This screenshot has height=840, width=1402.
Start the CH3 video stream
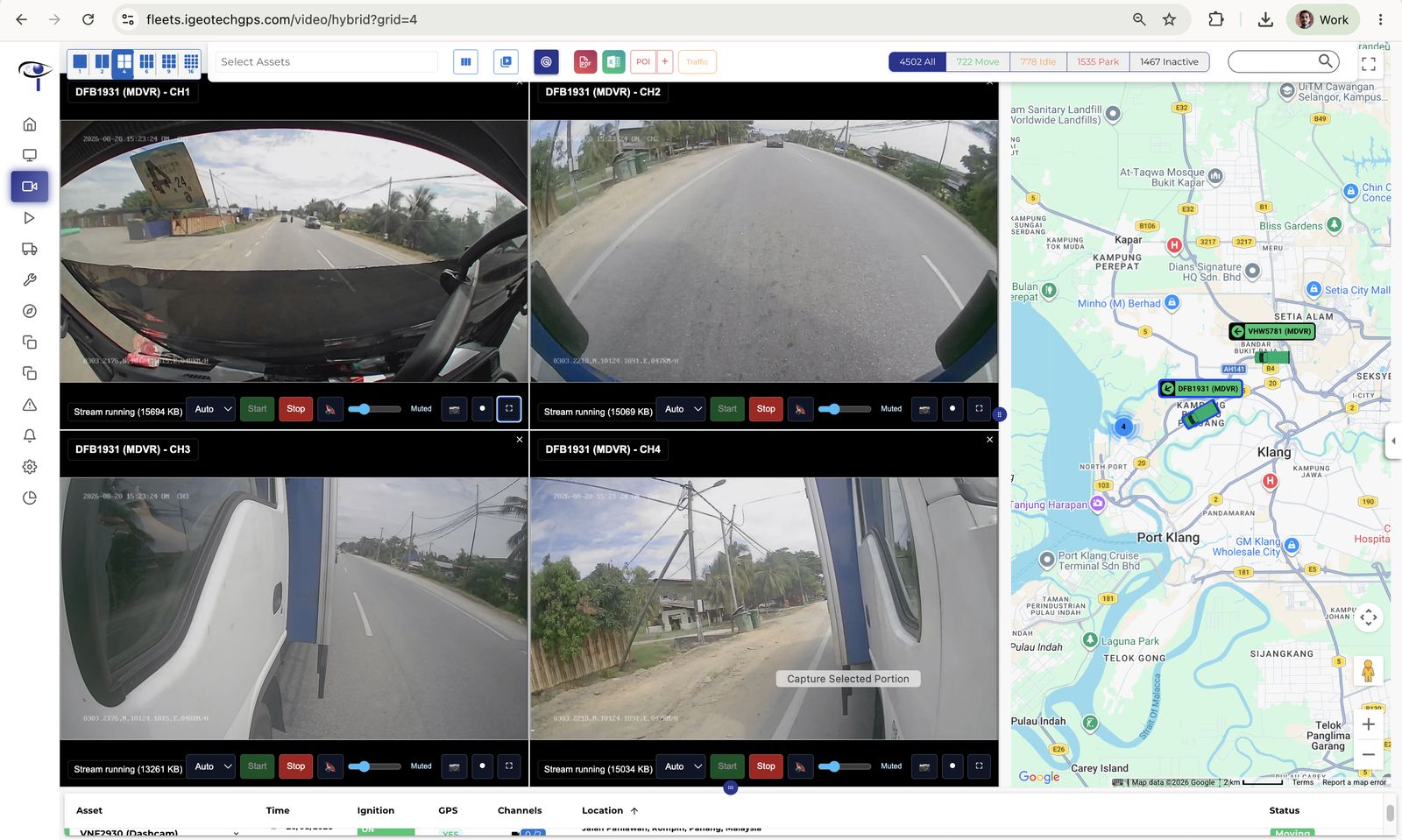(x=257, y=766)
